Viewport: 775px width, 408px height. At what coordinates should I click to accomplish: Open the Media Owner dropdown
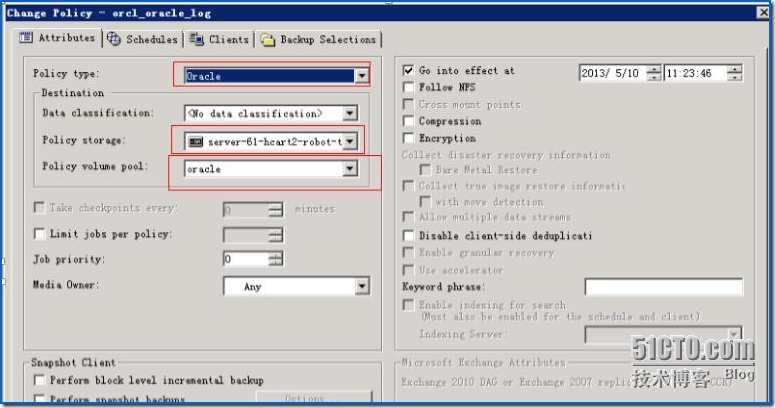[x=362, y=286]
